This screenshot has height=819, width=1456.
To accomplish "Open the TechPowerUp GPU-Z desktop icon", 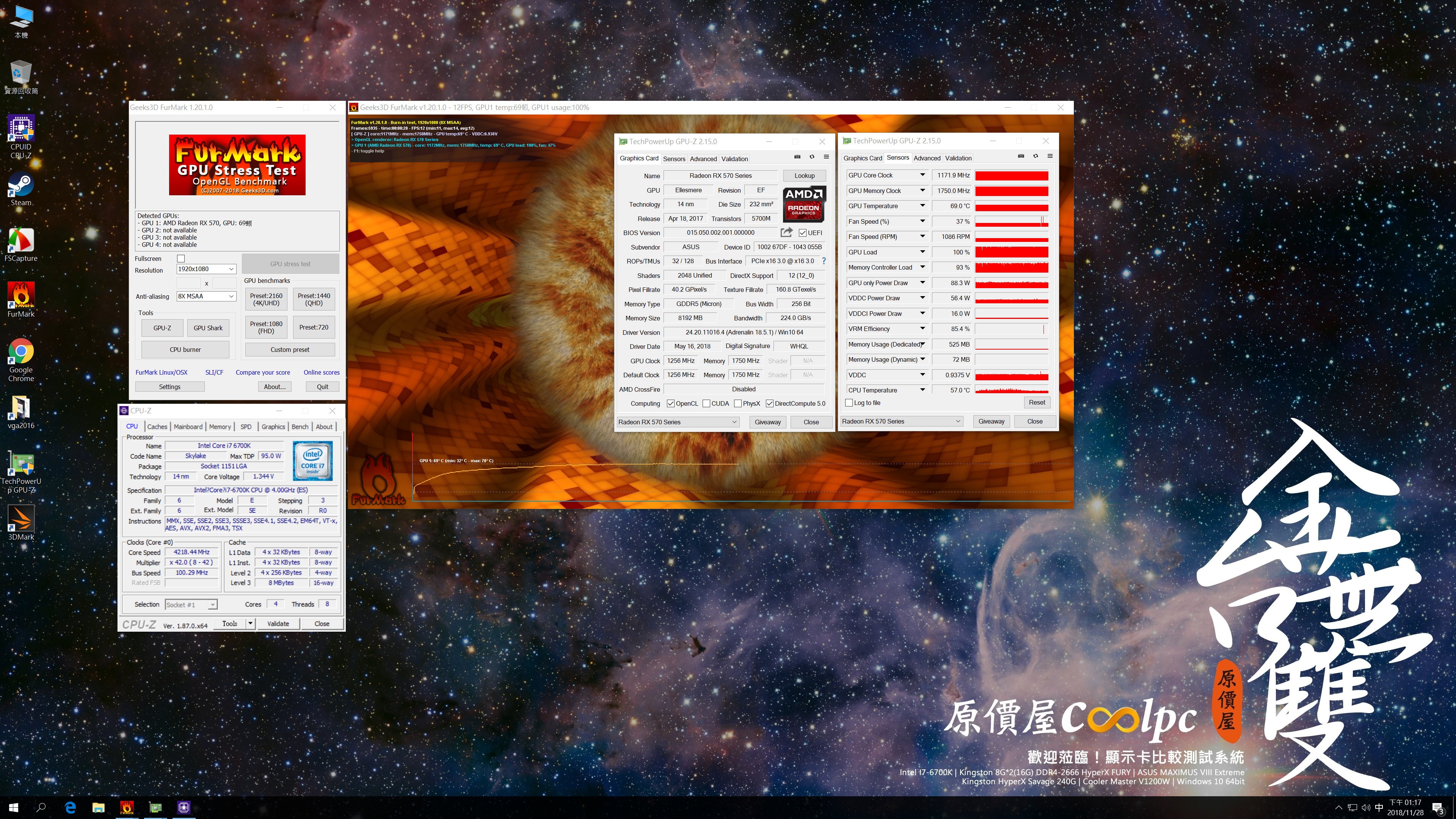I will tap(21, 472).
